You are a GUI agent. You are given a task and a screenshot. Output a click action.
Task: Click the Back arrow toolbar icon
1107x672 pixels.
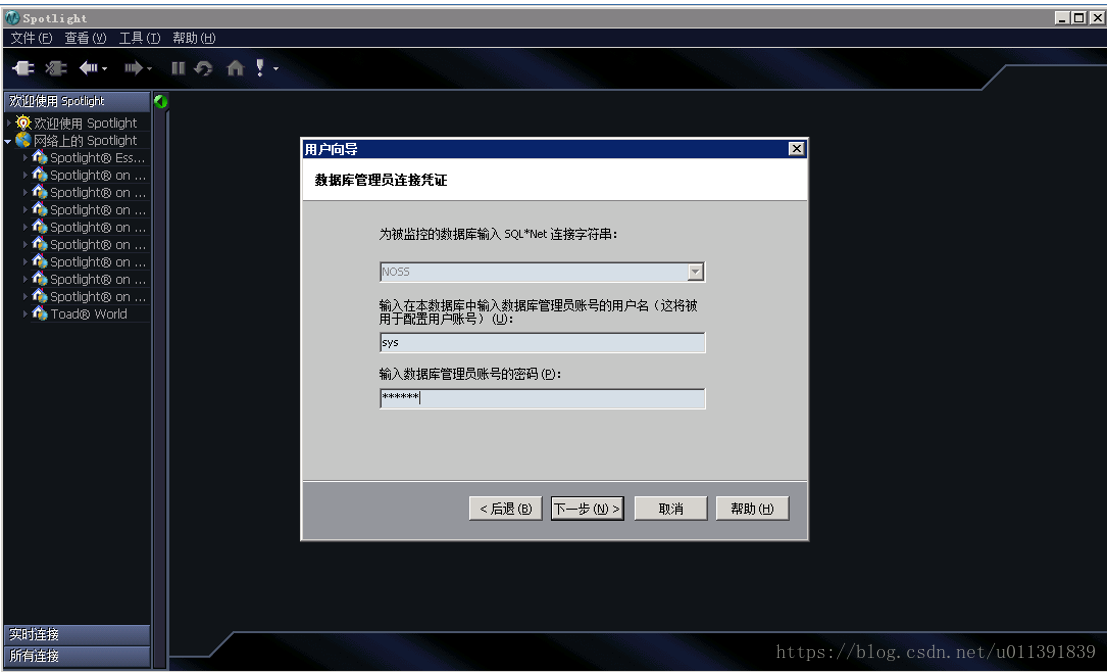click(88, 68)
